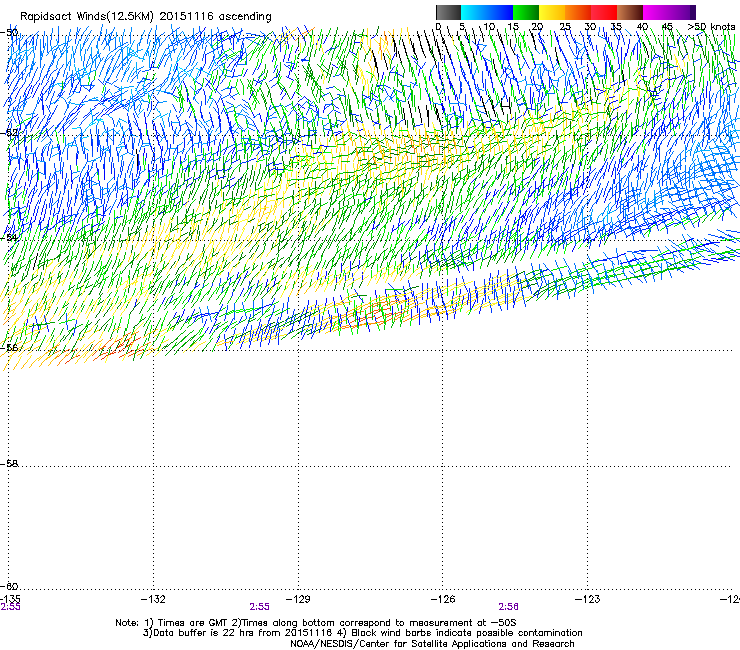Viewport: 740px width, 650px height.
Task: Click the yellow 20-25 knots legend segment
Action: 552,12
